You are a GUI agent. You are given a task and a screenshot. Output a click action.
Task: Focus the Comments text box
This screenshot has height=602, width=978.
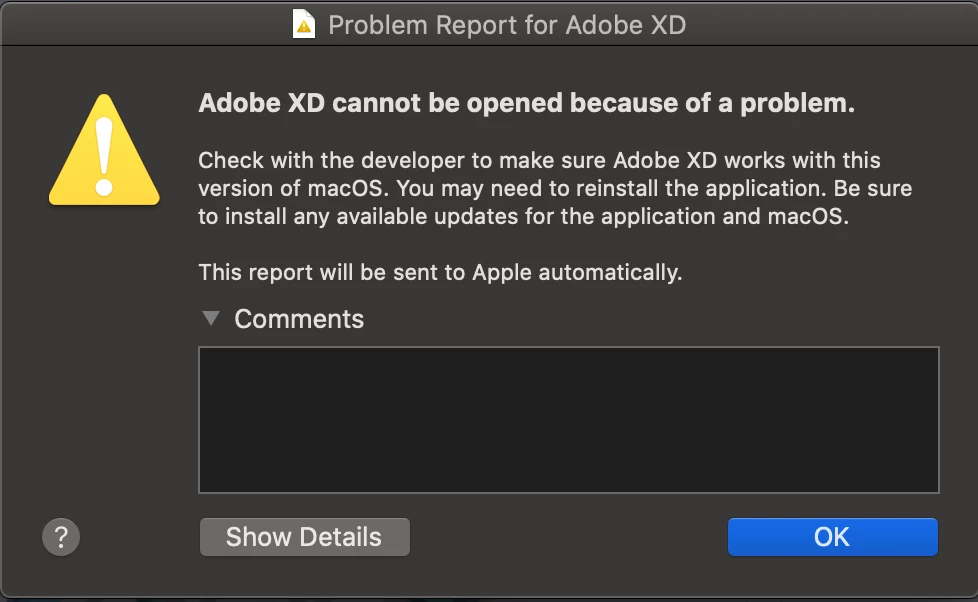click(x=568, y=420)
